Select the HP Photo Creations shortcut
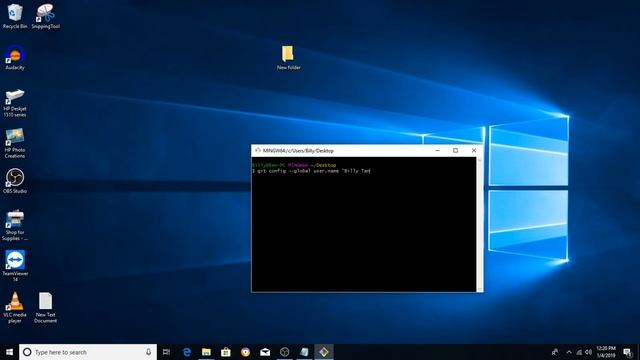 [15, 143]
